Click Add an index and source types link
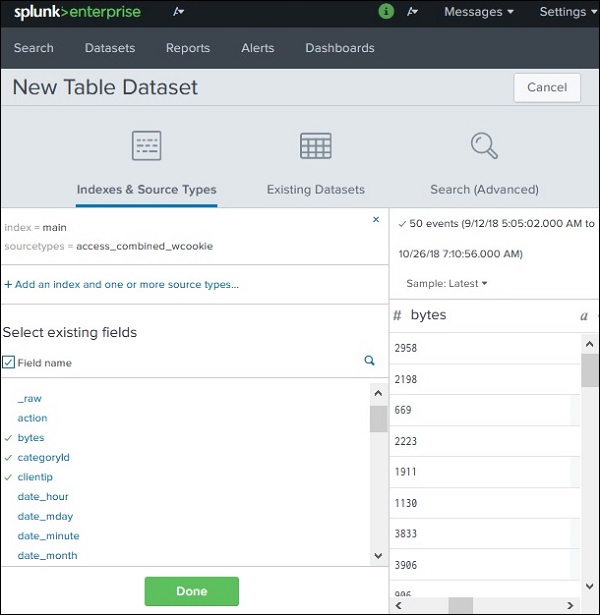This screenshot has height=615, width=600. click(121, 284)
